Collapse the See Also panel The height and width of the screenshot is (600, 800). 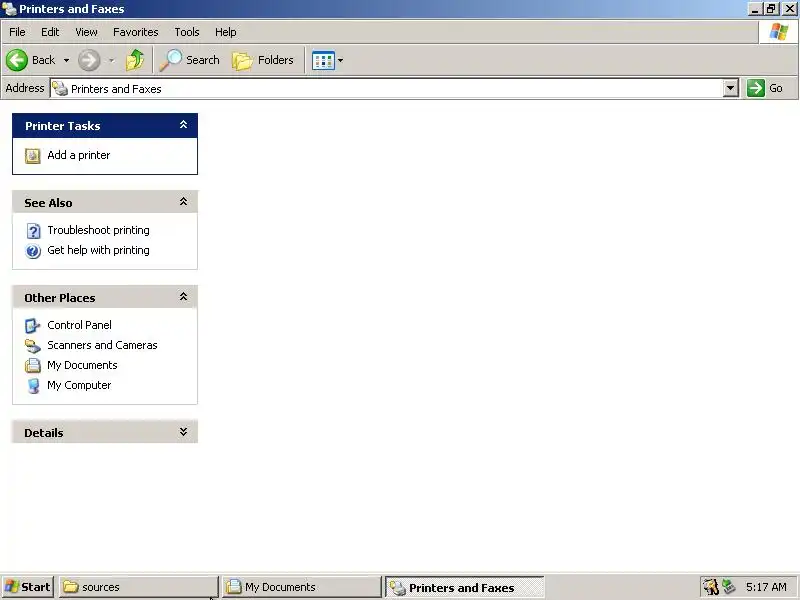[183, 202]
